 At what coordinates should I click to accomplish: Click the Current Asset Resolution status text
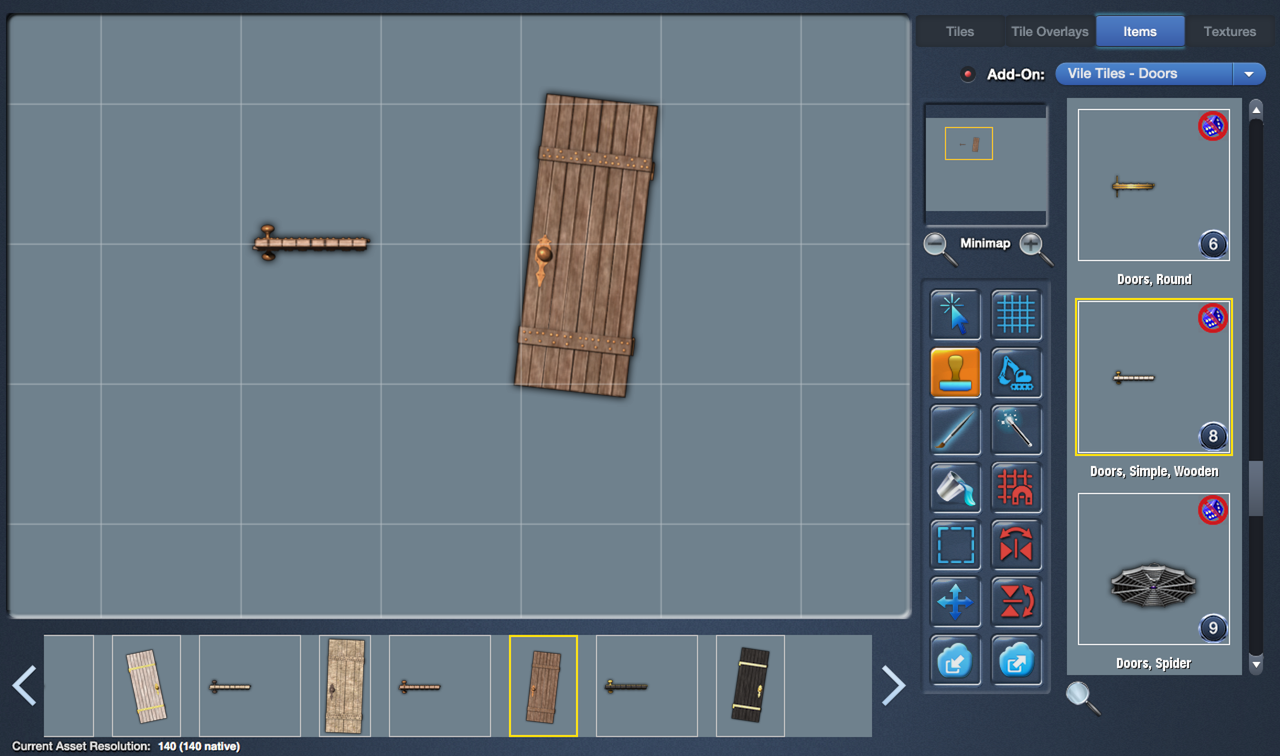(x=126, y=746)
